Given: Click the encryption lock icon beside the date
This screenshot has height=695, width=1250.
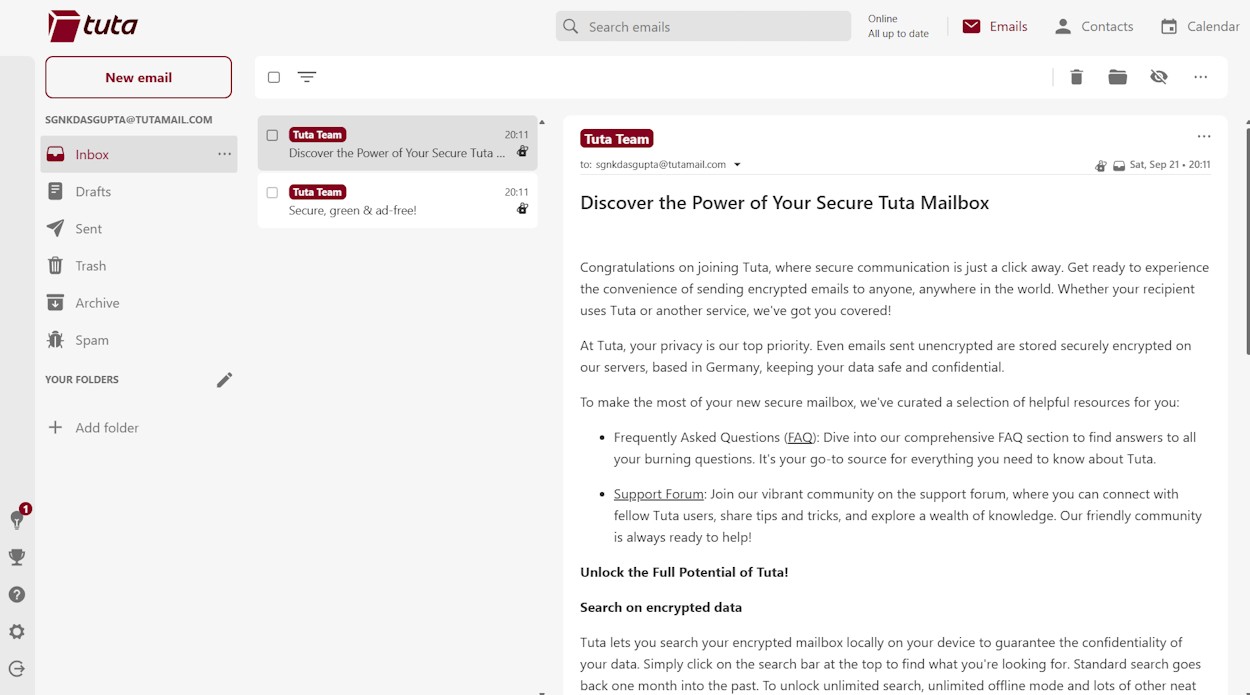Looking at the screenshot, I should tap(1101, 166).
